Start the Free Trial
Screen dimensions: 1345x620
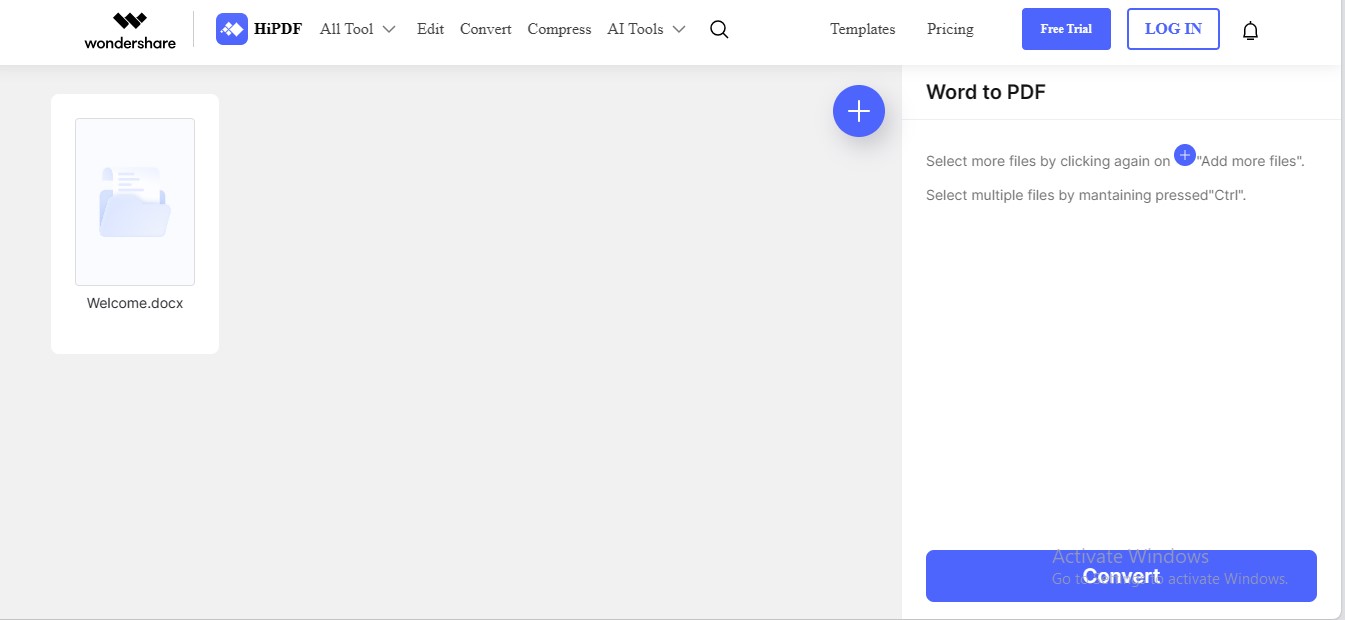click(x=1066, y=29)
